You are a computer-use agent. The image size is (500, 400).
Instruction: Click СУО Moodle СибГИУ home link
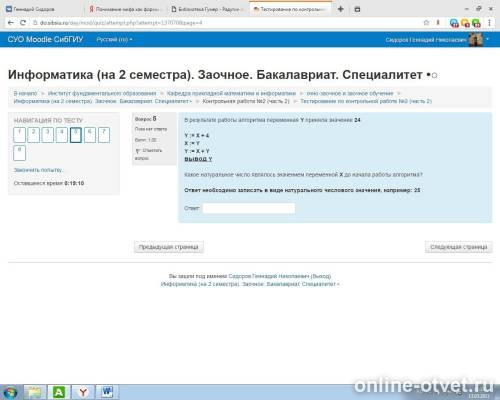tap(45, 39)
